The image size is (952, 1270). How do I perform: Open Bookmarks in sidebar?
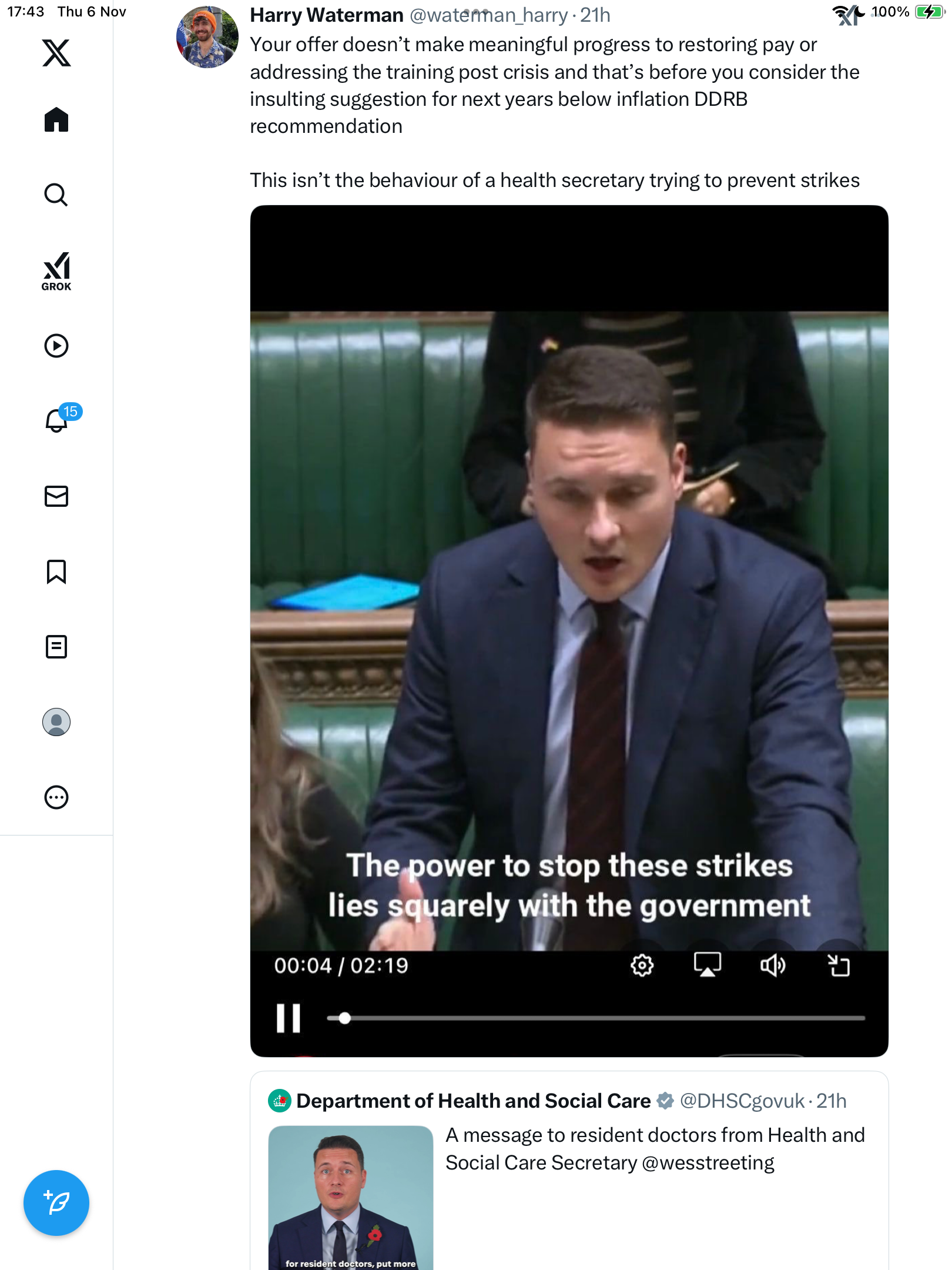(x=56, y=571)
